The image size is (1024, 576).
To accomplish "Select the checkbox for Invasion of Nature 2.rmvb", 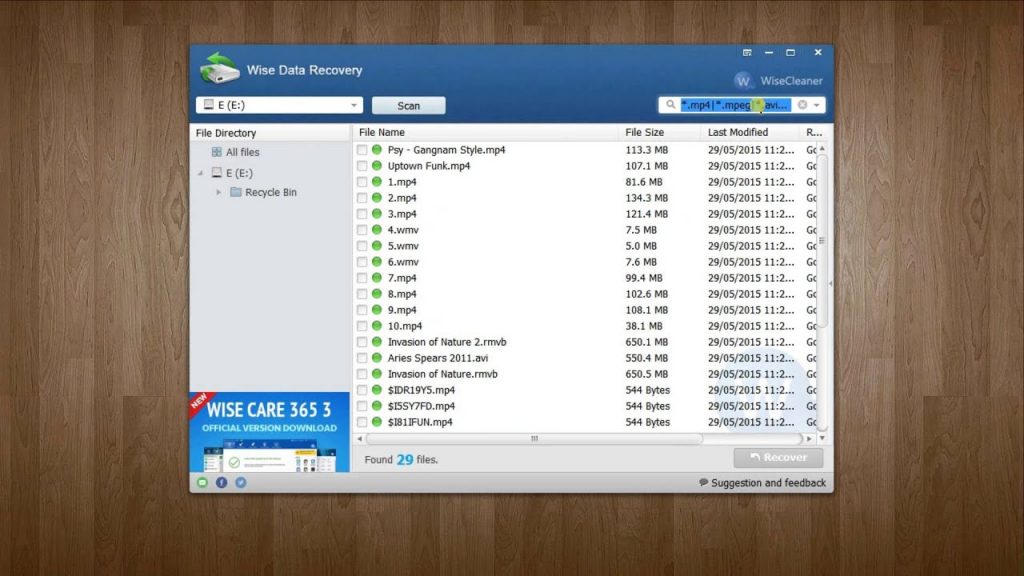I will click(362, 342).
